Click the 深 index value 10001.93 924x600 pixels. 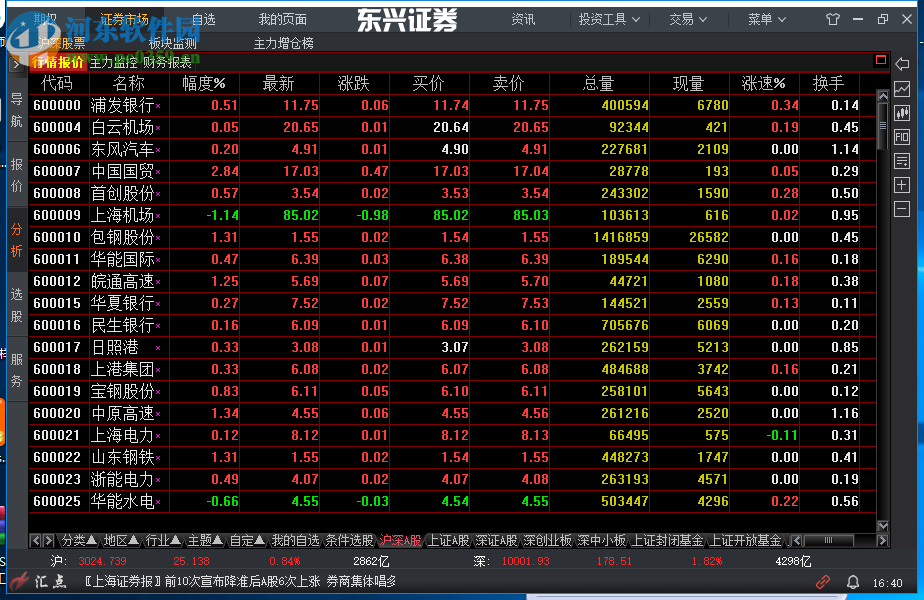pyautogui.click(x=526, y=561)
